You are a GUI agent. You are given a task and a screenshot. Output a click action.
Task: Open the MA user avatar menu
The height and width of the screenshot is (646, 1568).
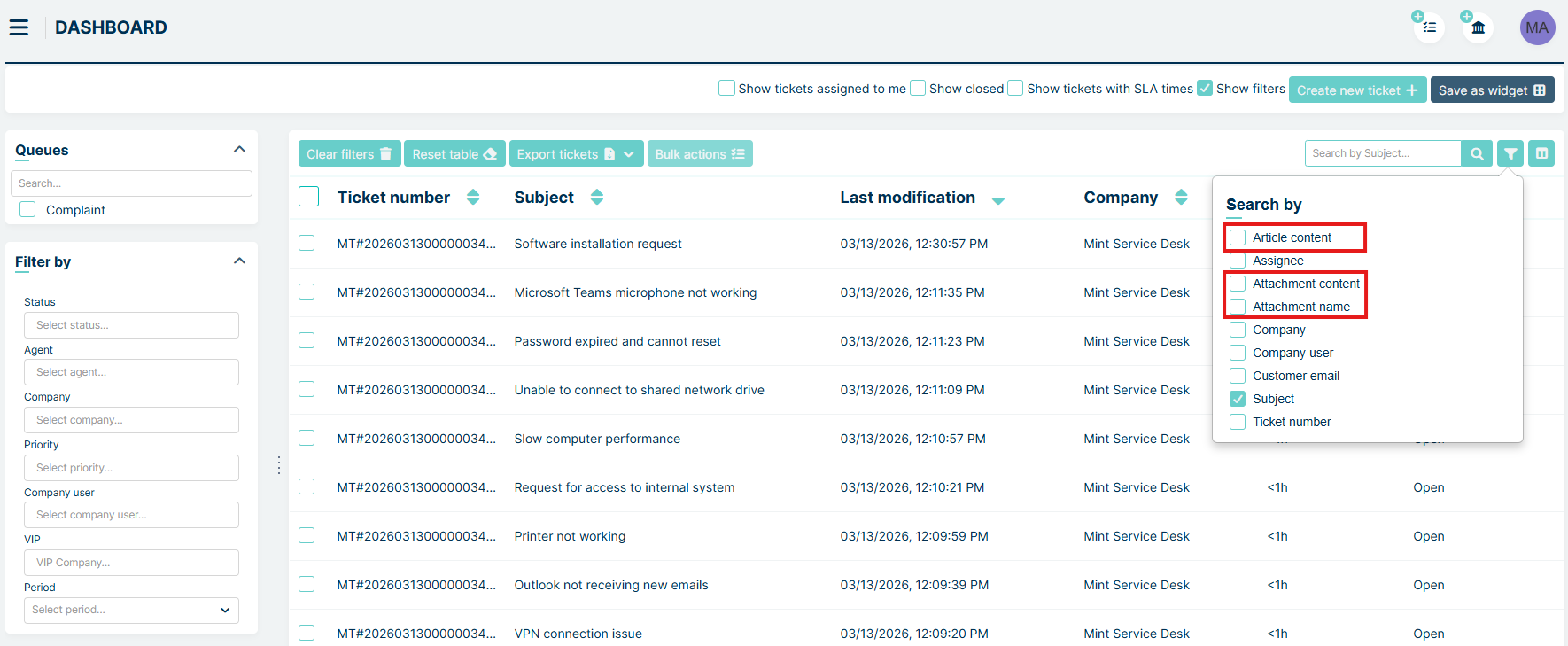(x=1537, y=27)
